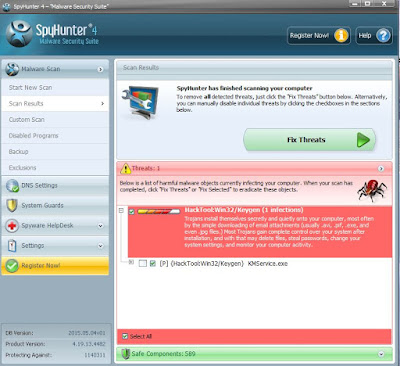Click the Threats: 1 label
This screenshot has width=400, height=366.
pos(146,168)
